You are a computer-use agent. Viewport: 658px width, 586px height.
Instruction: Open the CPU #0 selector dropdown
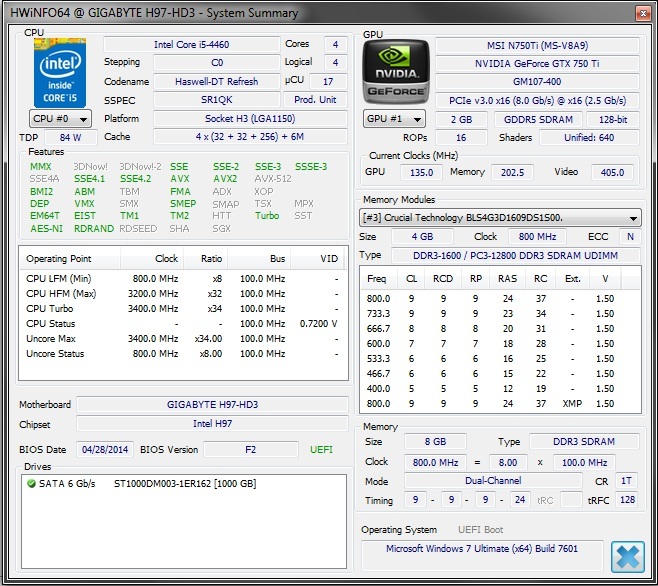(x=60, y=119)
